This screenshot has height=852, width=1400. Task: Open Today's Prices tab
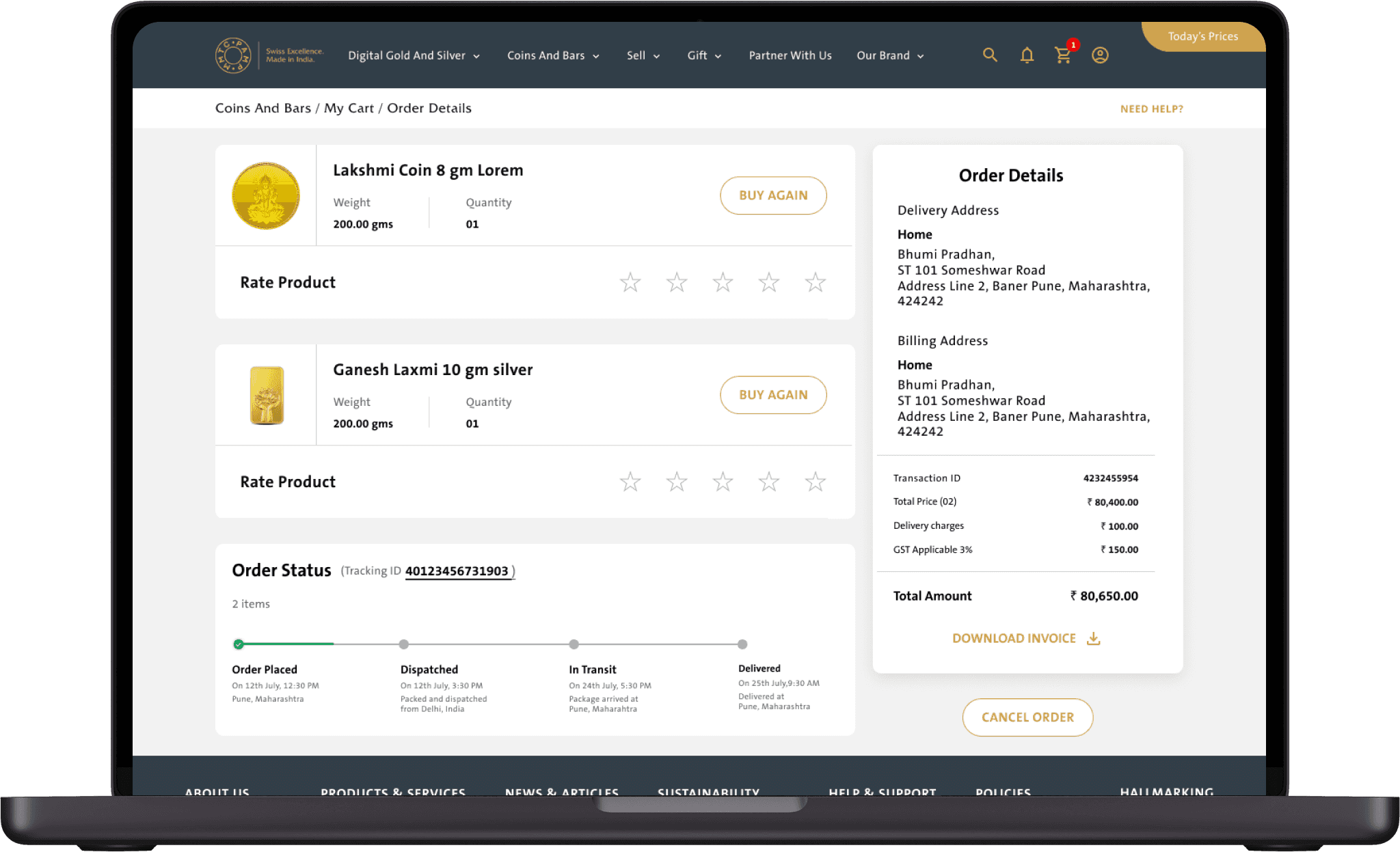click(1202, 36)
